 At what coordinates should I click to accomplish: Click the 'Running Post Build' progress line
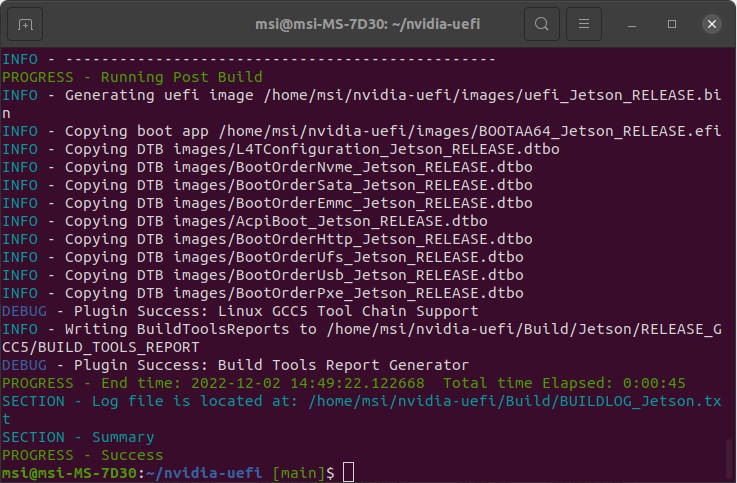[132, 77]
